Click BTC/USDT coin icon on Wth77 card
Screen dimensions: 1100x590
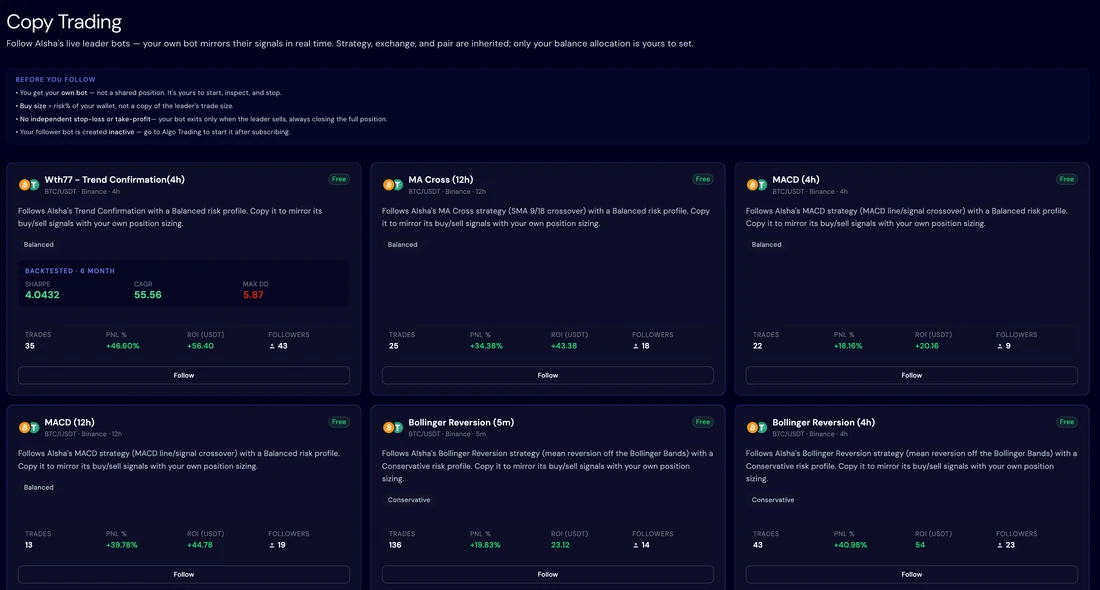pyautogui.click(x=29, y=185)
